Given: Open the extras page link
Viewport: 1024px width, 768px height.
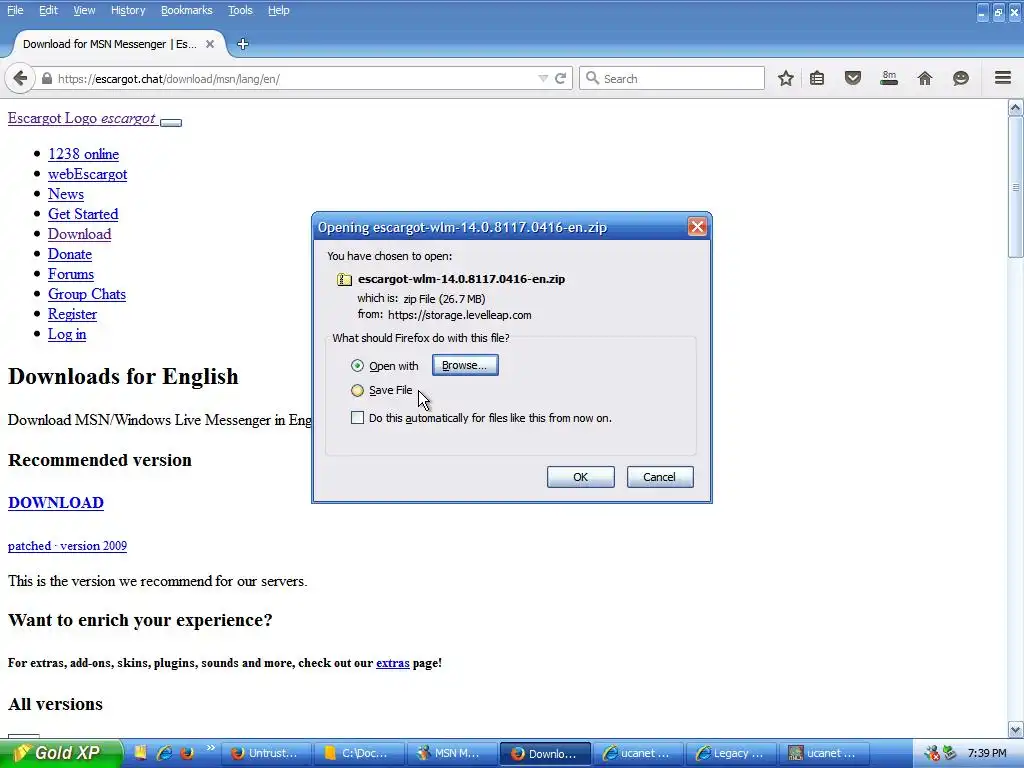Looking at the screenshot, I should [392, 663].
